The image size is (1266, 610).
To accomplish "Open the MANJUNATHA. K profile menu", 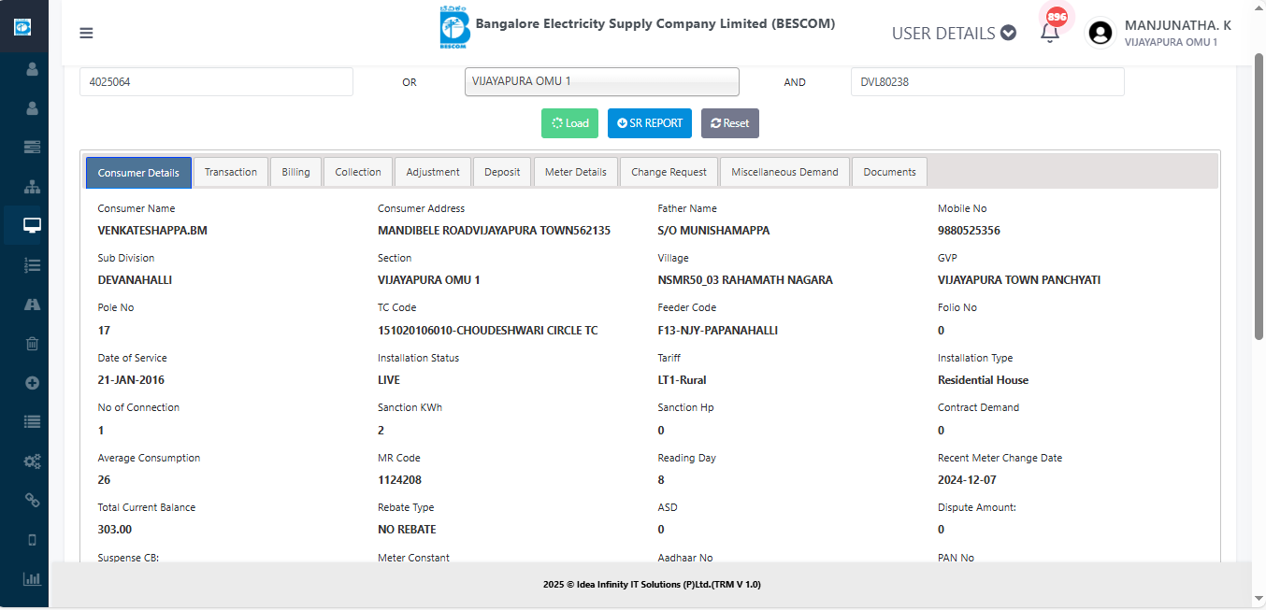I will pyautogui.click(x=1177, y=32).
